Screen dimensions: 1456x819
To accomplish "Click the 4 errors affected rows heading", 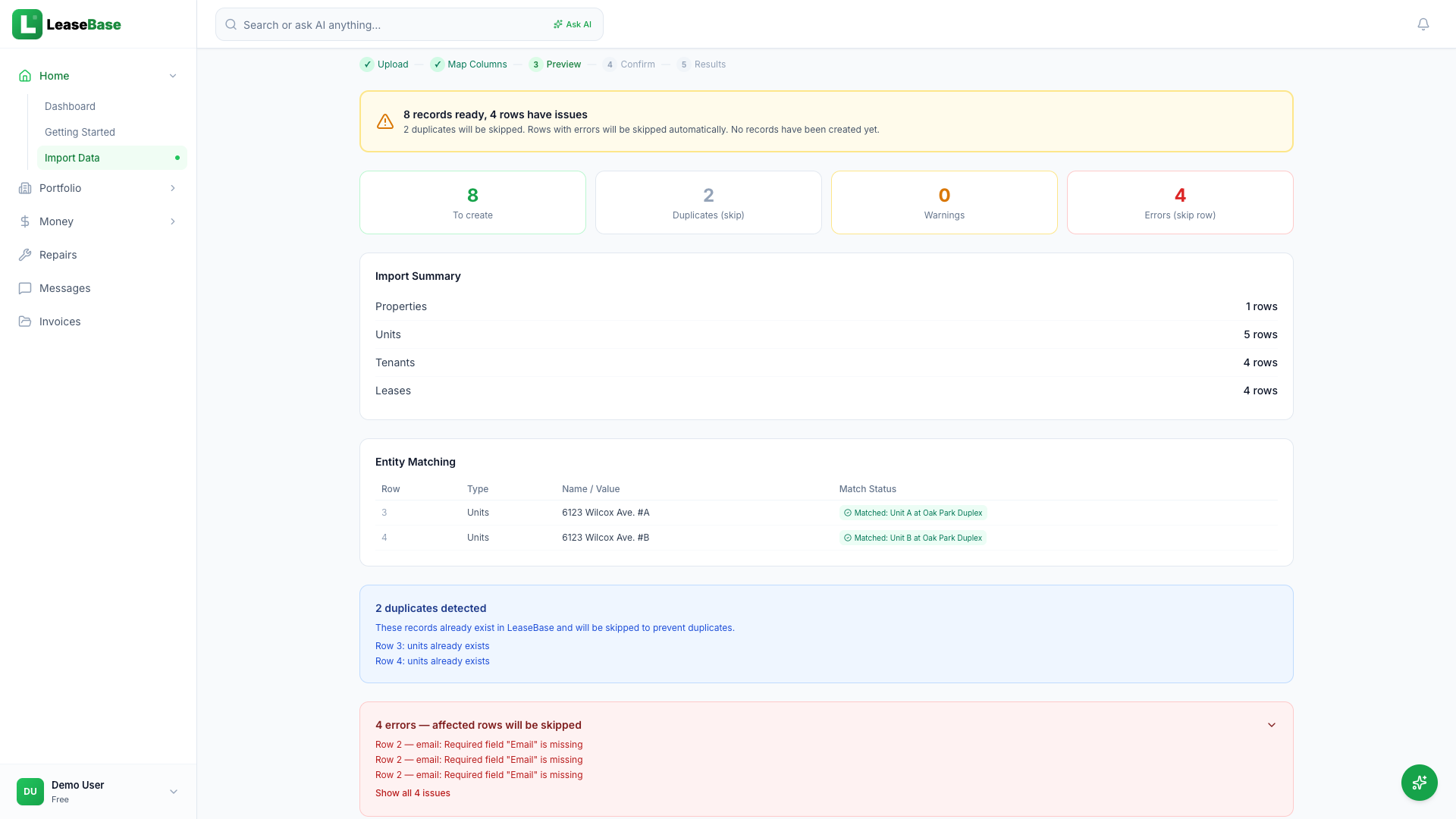I will point(479,725).
